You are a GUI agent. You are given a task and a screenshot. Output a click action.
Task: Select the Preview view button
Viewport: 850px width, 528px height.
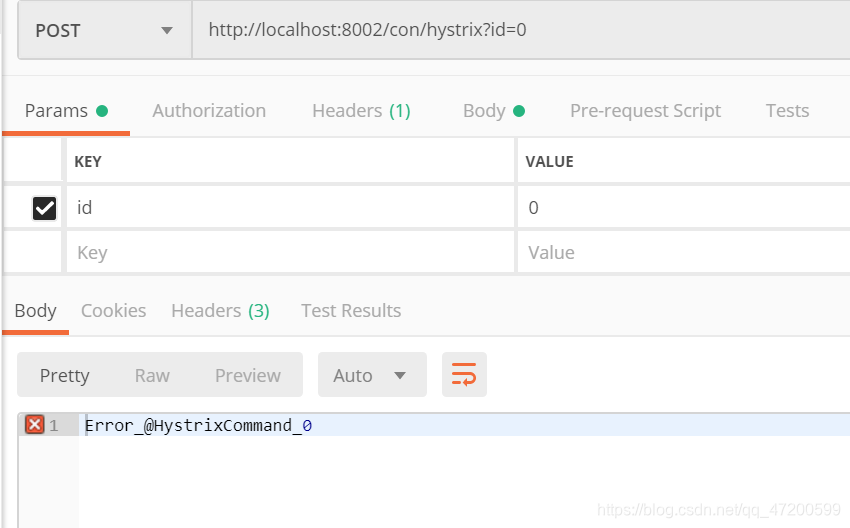pos(248,375)
